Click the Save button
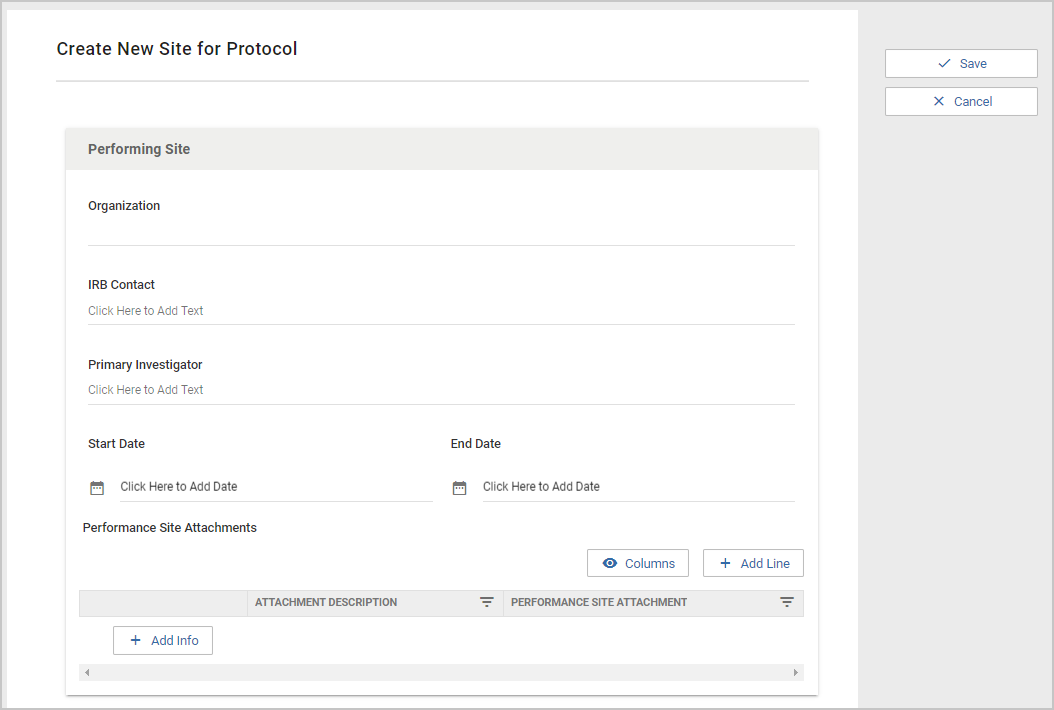Screen dimensions: 1054x710 tap(961, 63)
